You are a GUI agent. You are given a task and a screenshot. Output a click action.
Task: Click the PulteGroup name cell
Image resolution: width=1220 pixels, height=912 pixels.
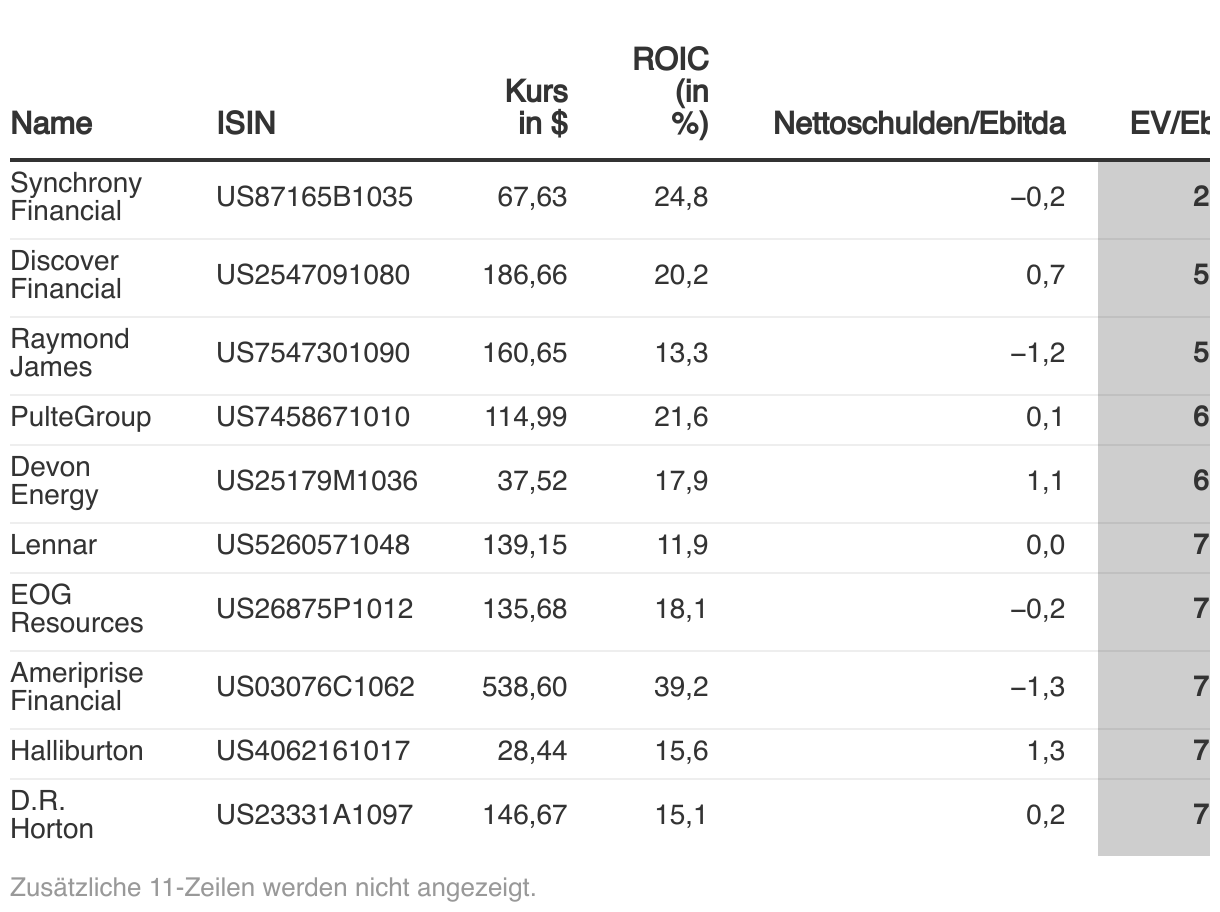pos(80,417)
